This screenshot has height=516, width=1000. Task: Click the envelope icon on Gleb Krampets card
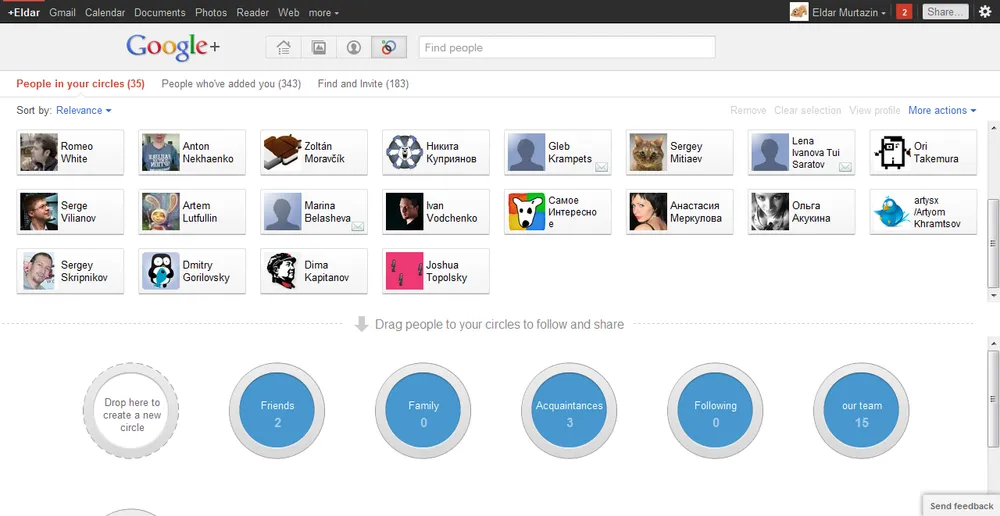pos(601,168)
